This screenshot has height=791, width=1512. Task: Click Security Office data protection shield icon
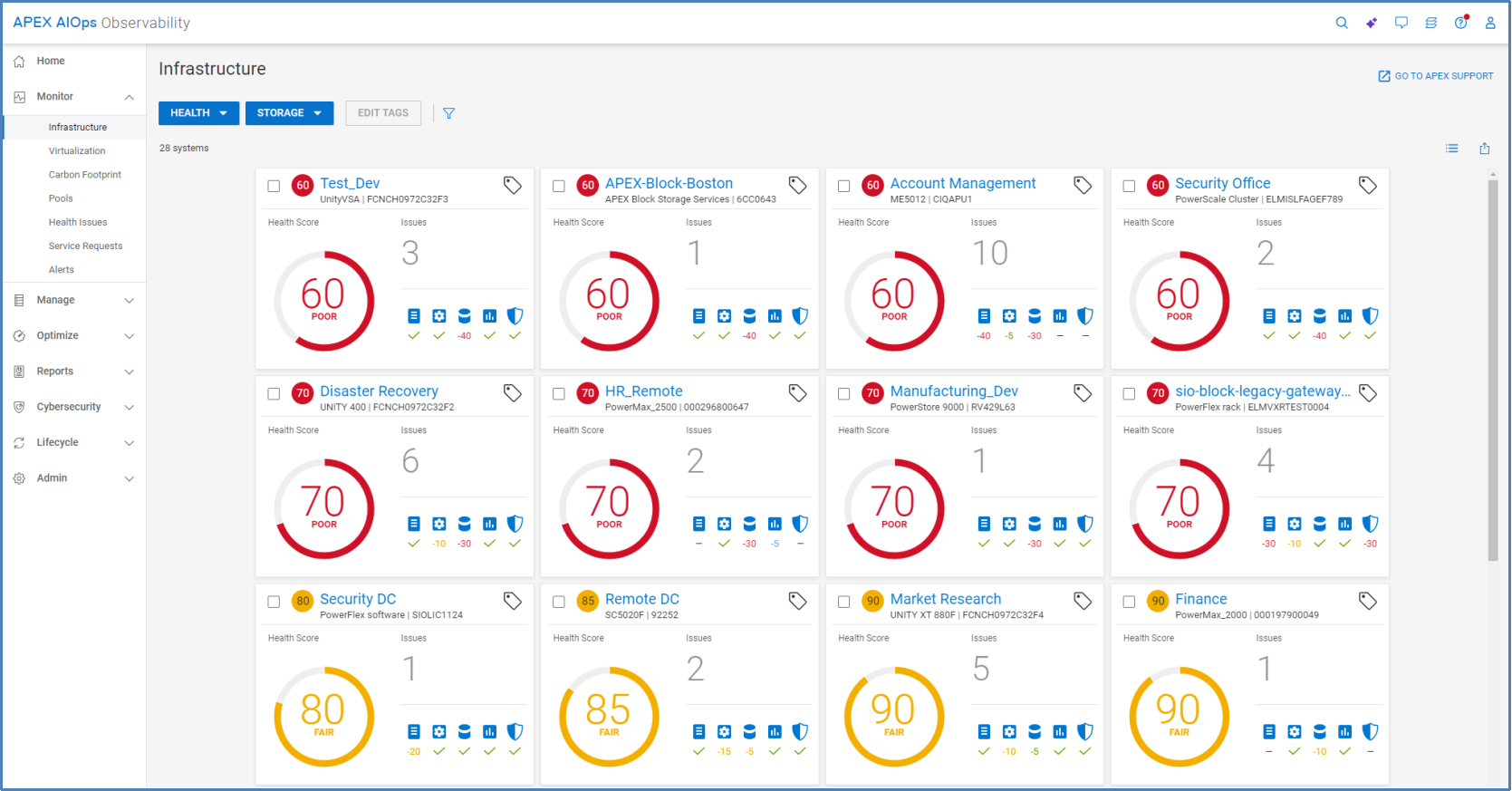(1371, 316)
